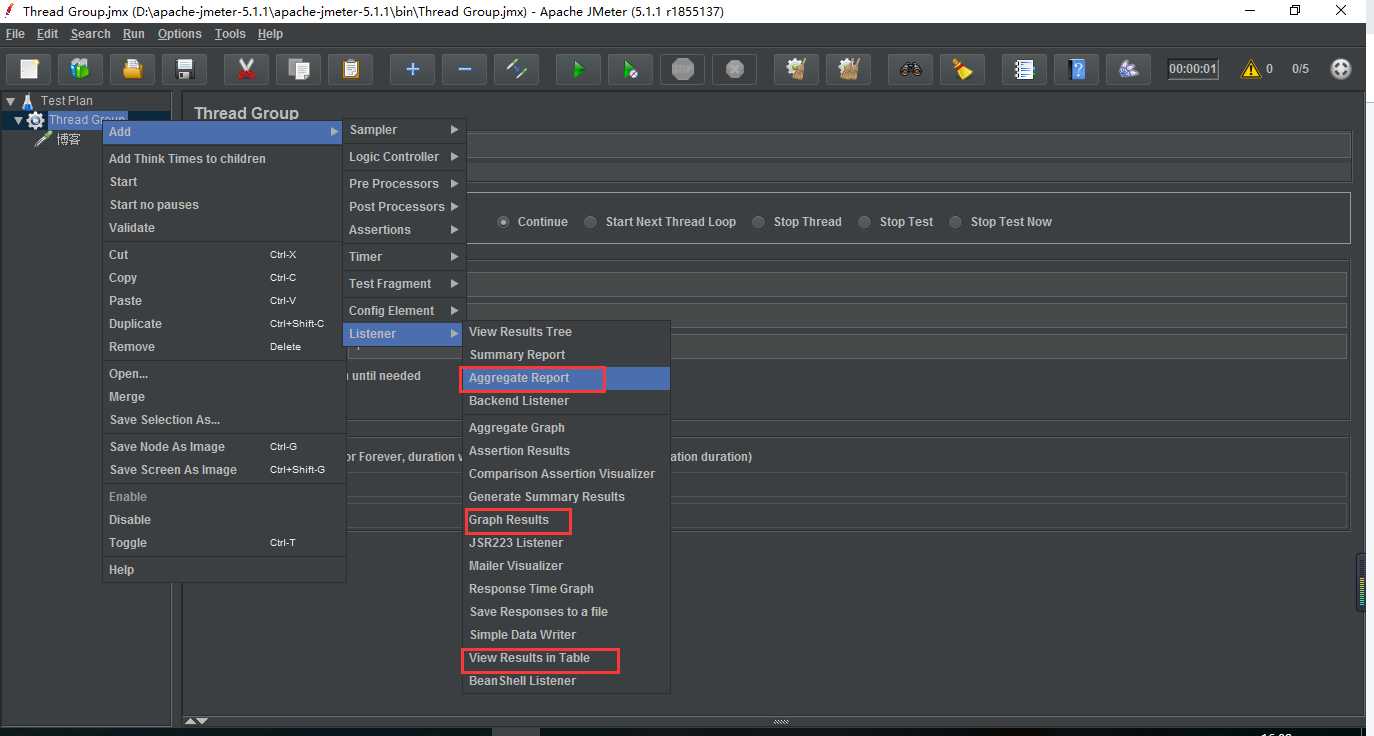
Task: Click the Reset Search broom icon
Action: (x=962, y=69)
